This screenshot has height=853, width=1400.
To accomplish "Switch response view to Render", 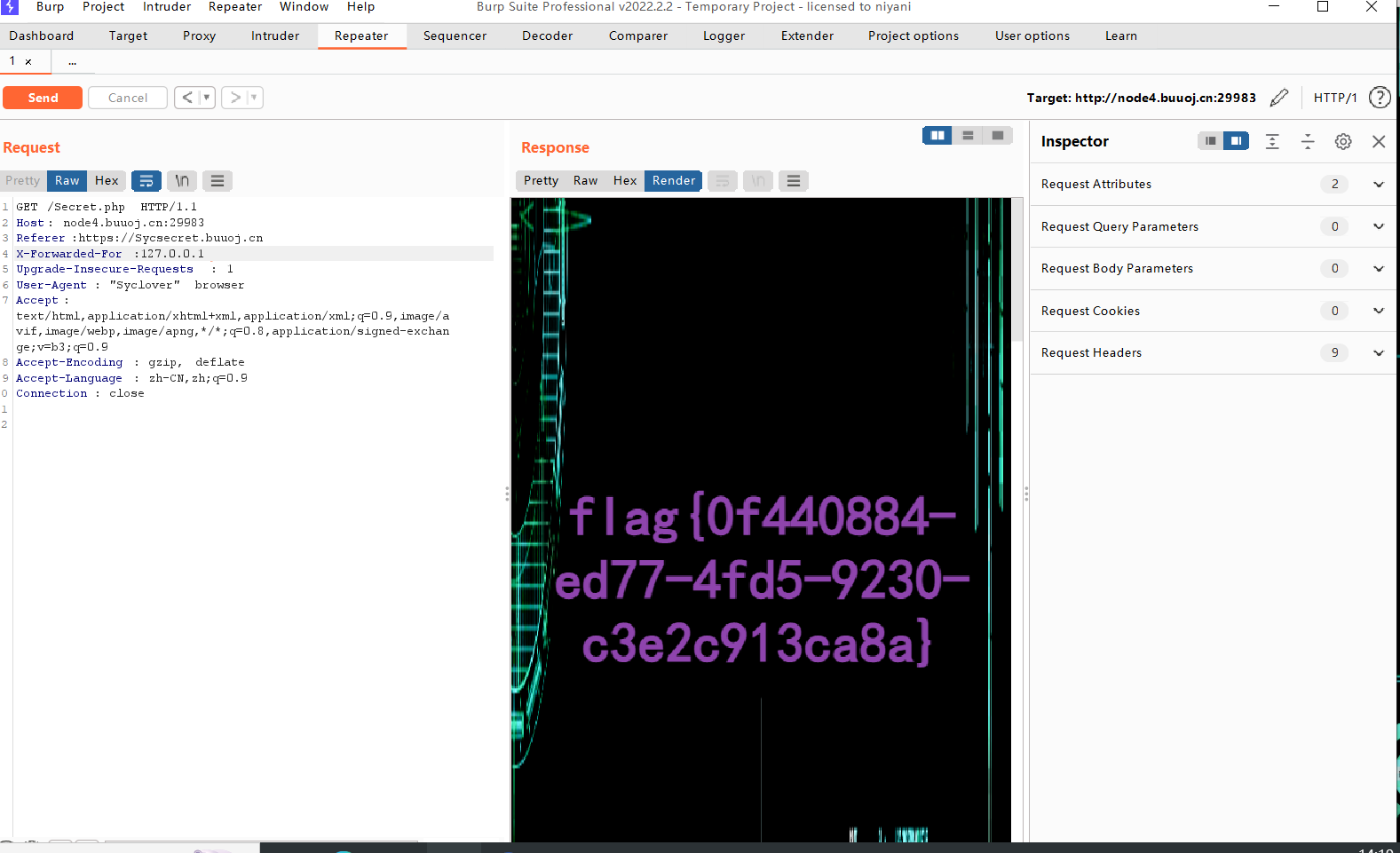I will pos(674,180).
